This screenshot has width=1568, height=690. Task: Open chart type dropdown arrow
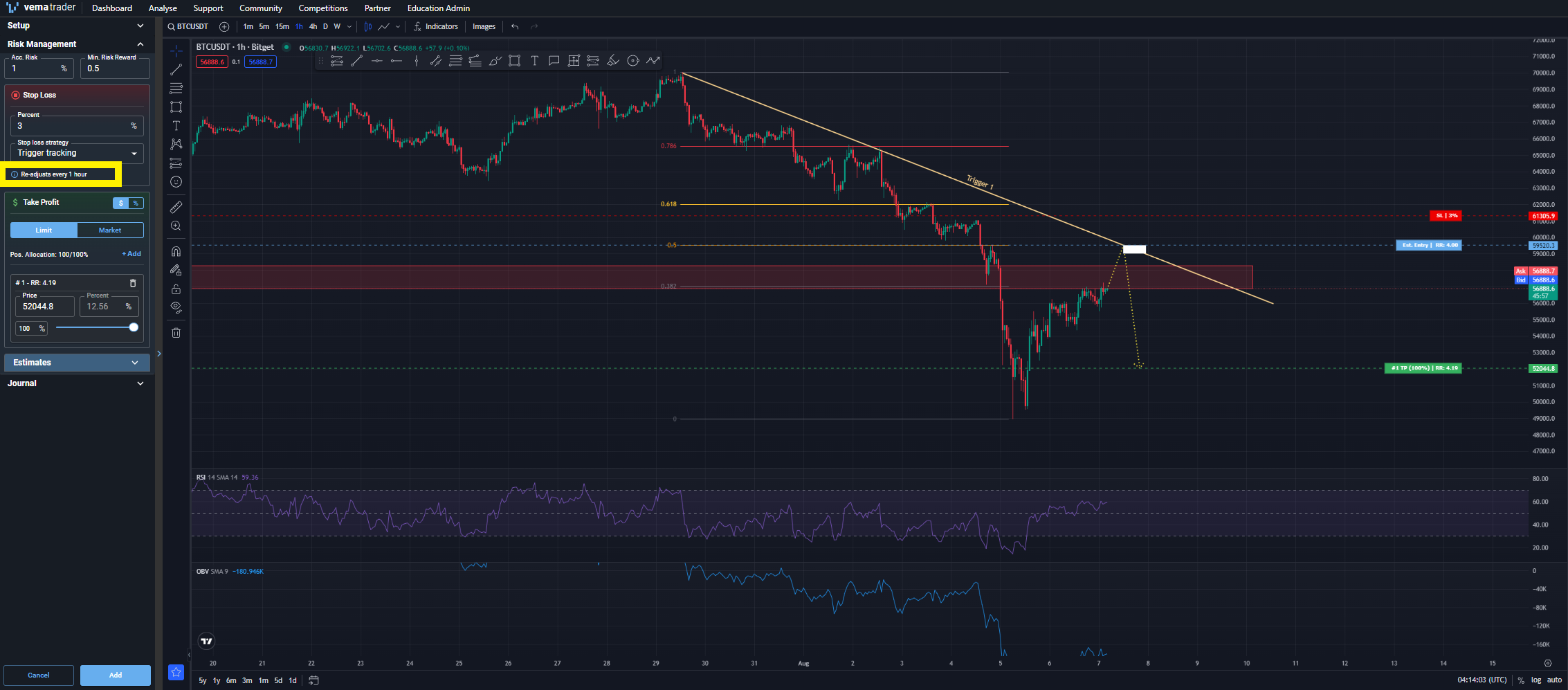[398, 27]
